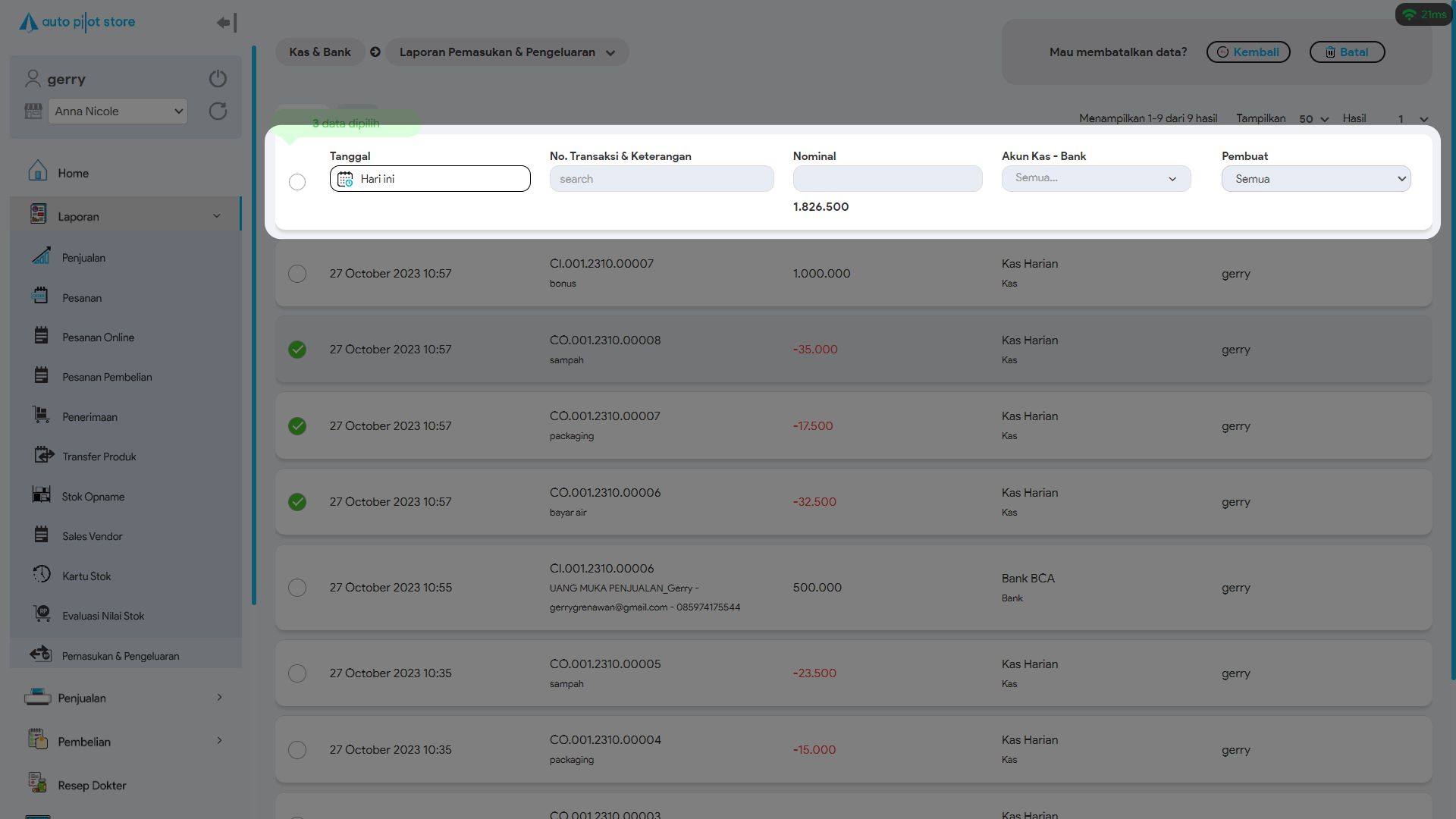Open the Anna Nicole store dropdown
Viewport: 1456px width, 819px height.
[x=118, y=111]
